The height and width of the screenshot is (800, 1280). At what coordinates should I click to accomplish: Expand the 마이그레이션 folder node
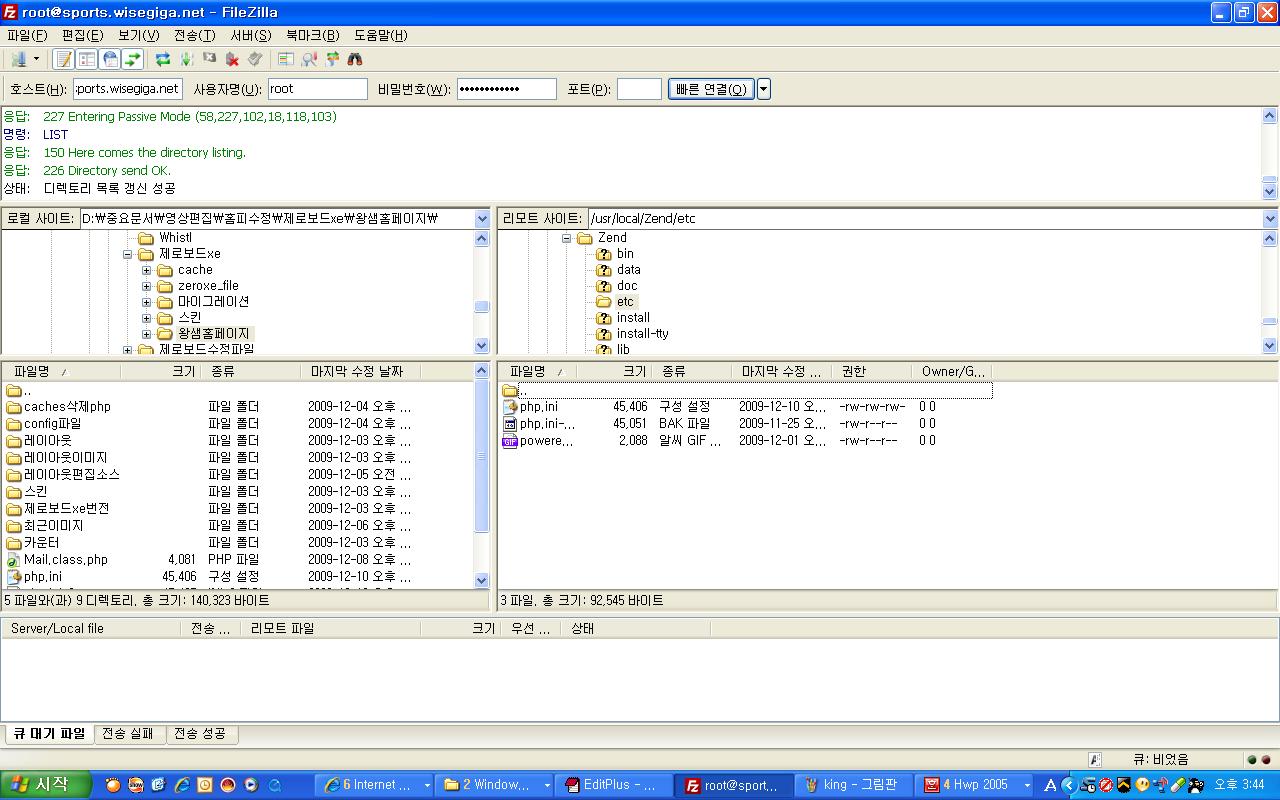click(146, 302)
